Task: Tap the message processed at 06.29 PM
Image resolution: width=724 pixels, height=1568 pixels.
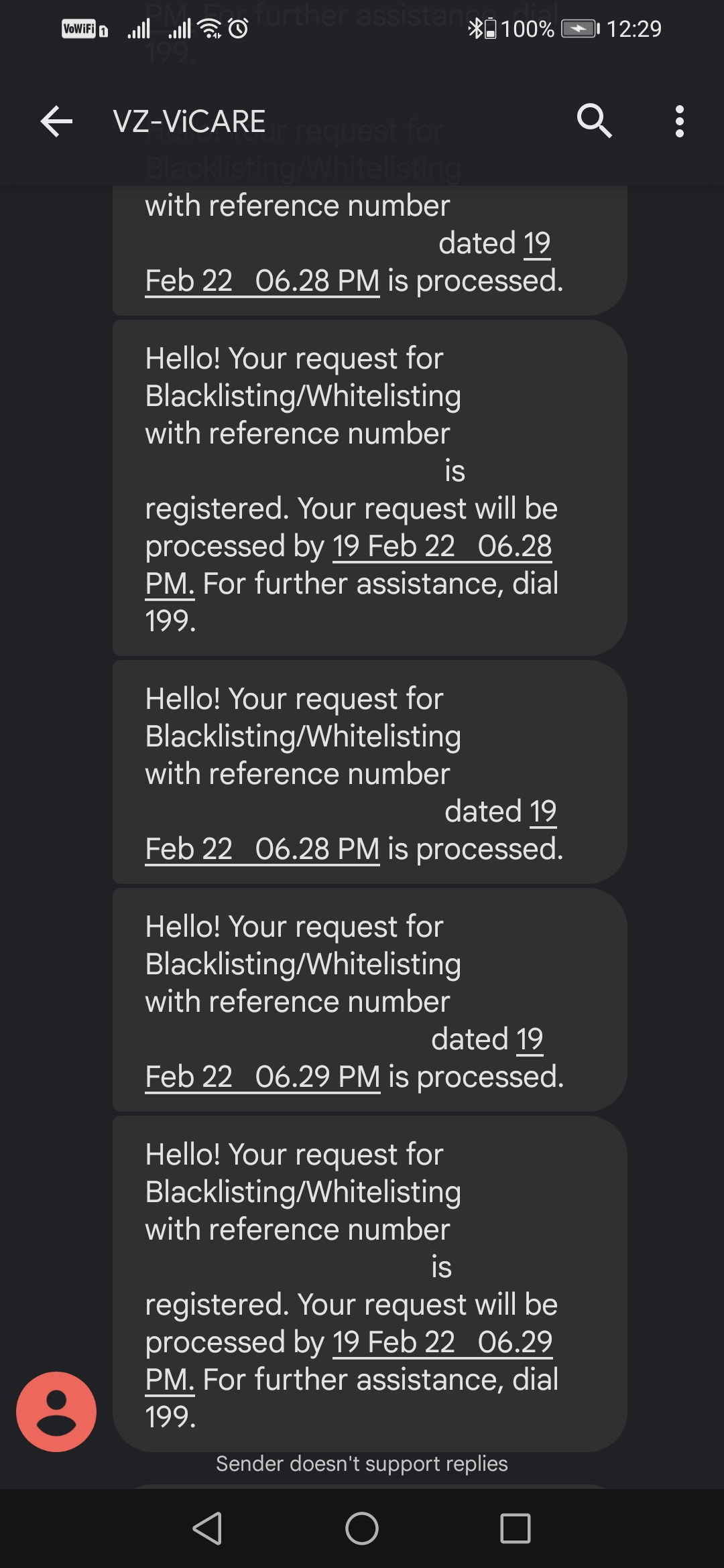Action: pos(369,1000)
